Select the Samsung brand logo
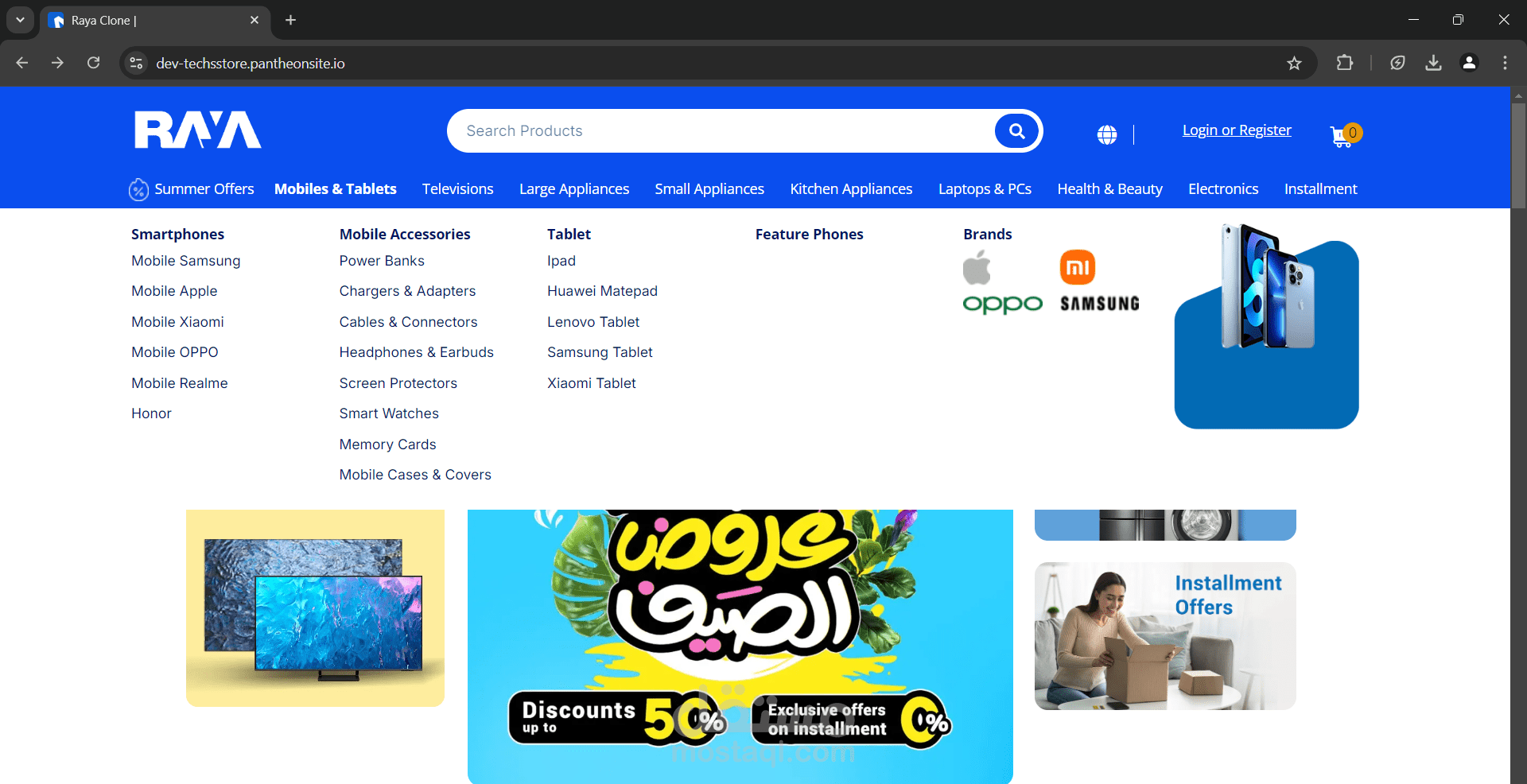 (1100, 304)
